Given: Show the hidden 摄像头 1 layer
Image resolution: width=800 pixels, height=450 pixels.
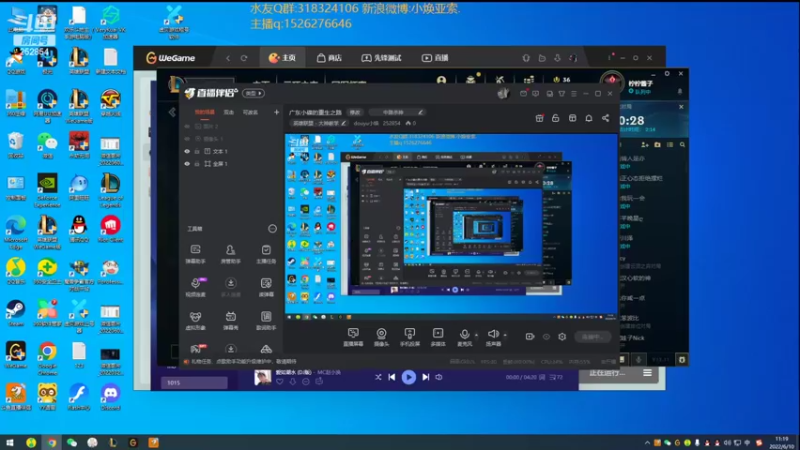Looking at the screenshot, I should [x=187, y=139].
